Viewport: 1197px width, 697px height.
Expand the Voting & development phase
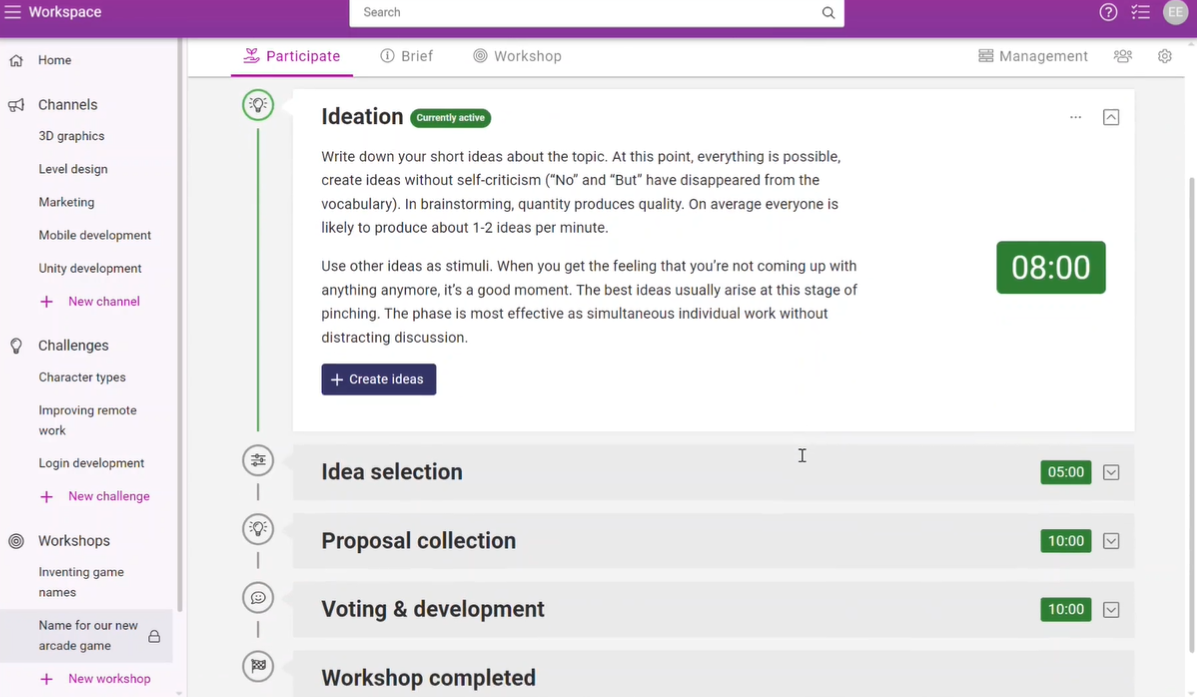pos(1111,609)
